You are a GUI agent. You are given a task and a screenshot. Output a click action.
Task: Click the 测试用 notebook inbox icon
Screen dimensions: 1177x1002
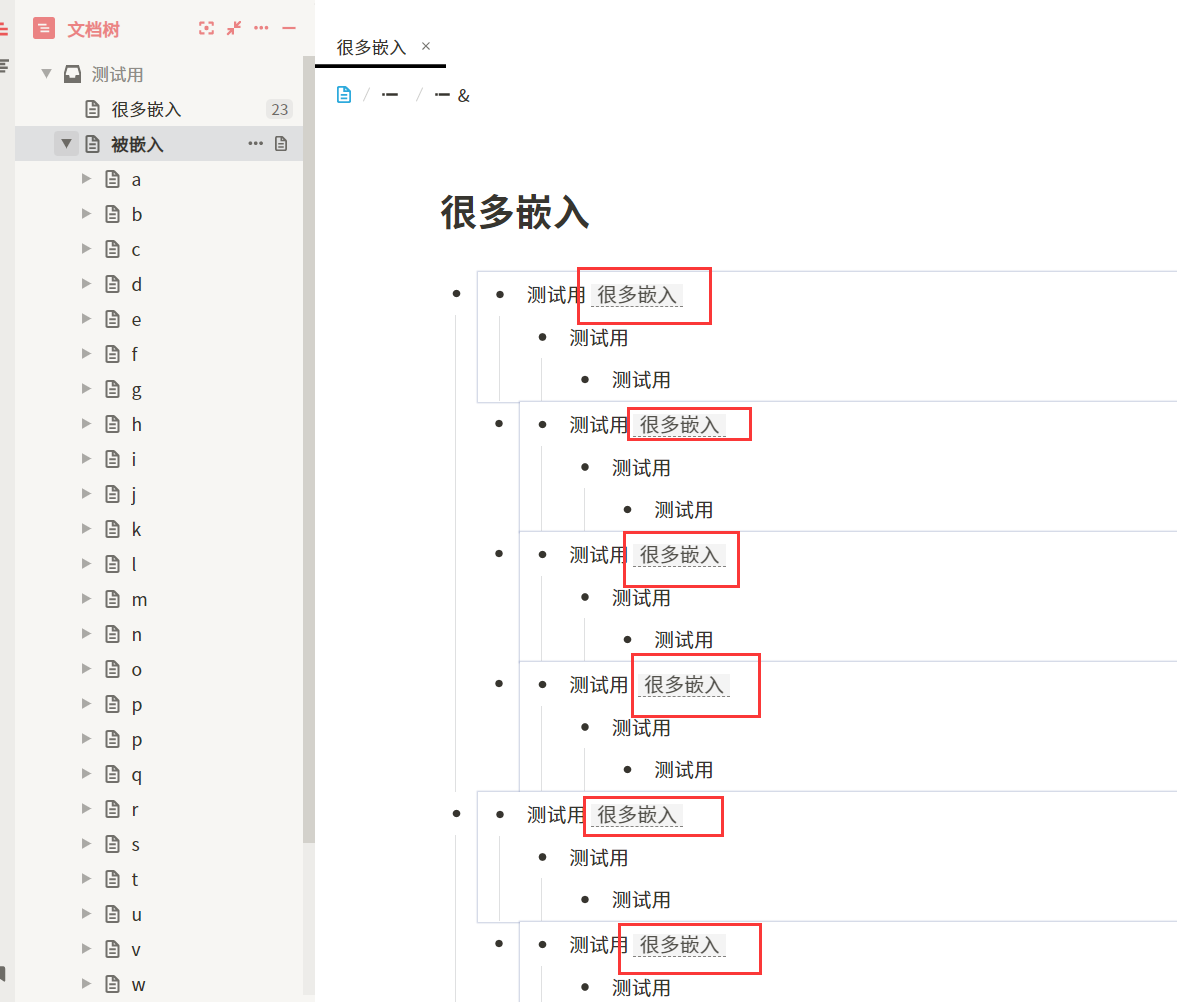click(72, 74)
